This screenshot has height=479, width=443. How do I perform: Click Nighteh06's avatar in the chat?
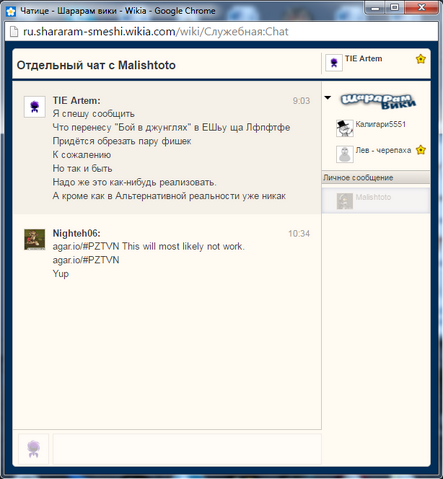click(35, 239)
